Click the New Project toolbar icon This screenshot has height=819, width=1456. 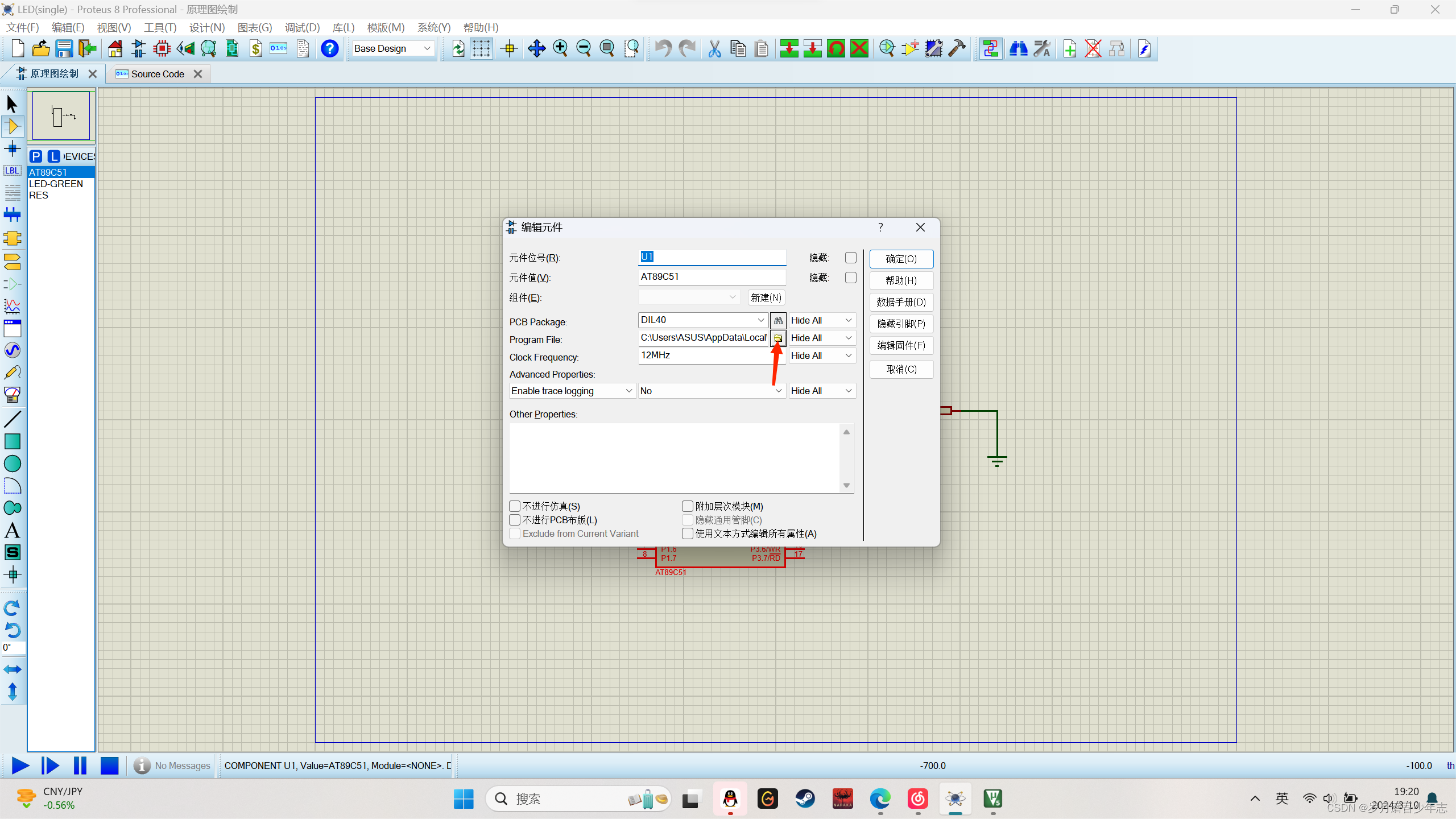(18, 48)
